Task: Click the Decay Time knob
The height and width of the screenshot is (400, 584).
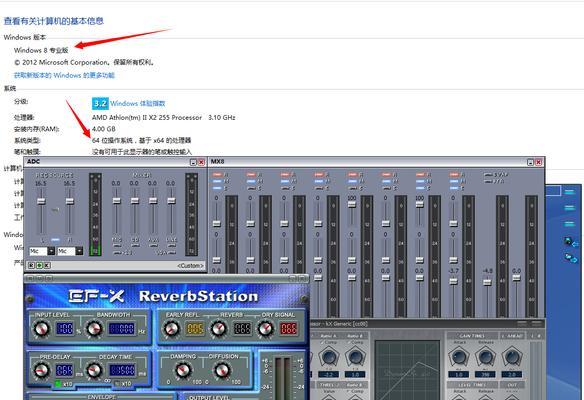Action: pyautogui.click(x=94, y=370)
